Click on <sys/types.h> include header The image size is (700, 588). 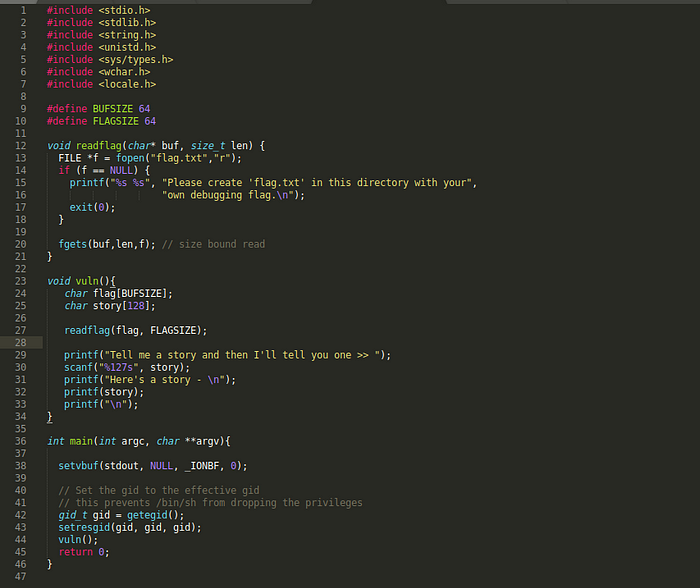136,59
